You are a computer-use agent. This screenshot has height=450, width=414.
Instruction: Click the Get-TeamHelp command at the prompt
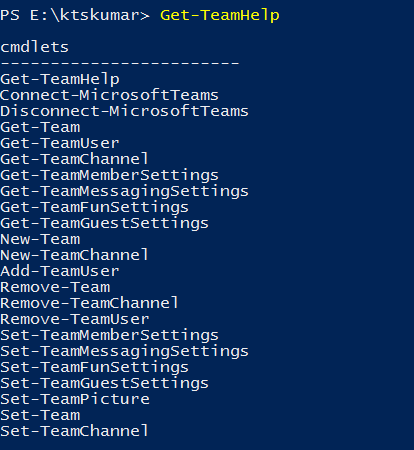point(220,16)
